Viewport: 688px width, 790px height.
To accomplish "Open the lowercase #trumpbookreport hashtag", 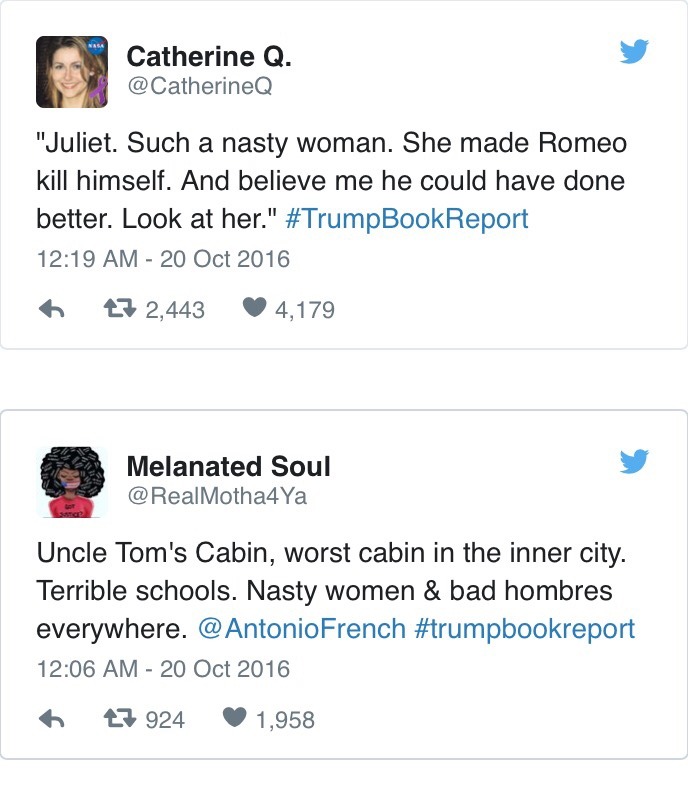I will 524,629.
